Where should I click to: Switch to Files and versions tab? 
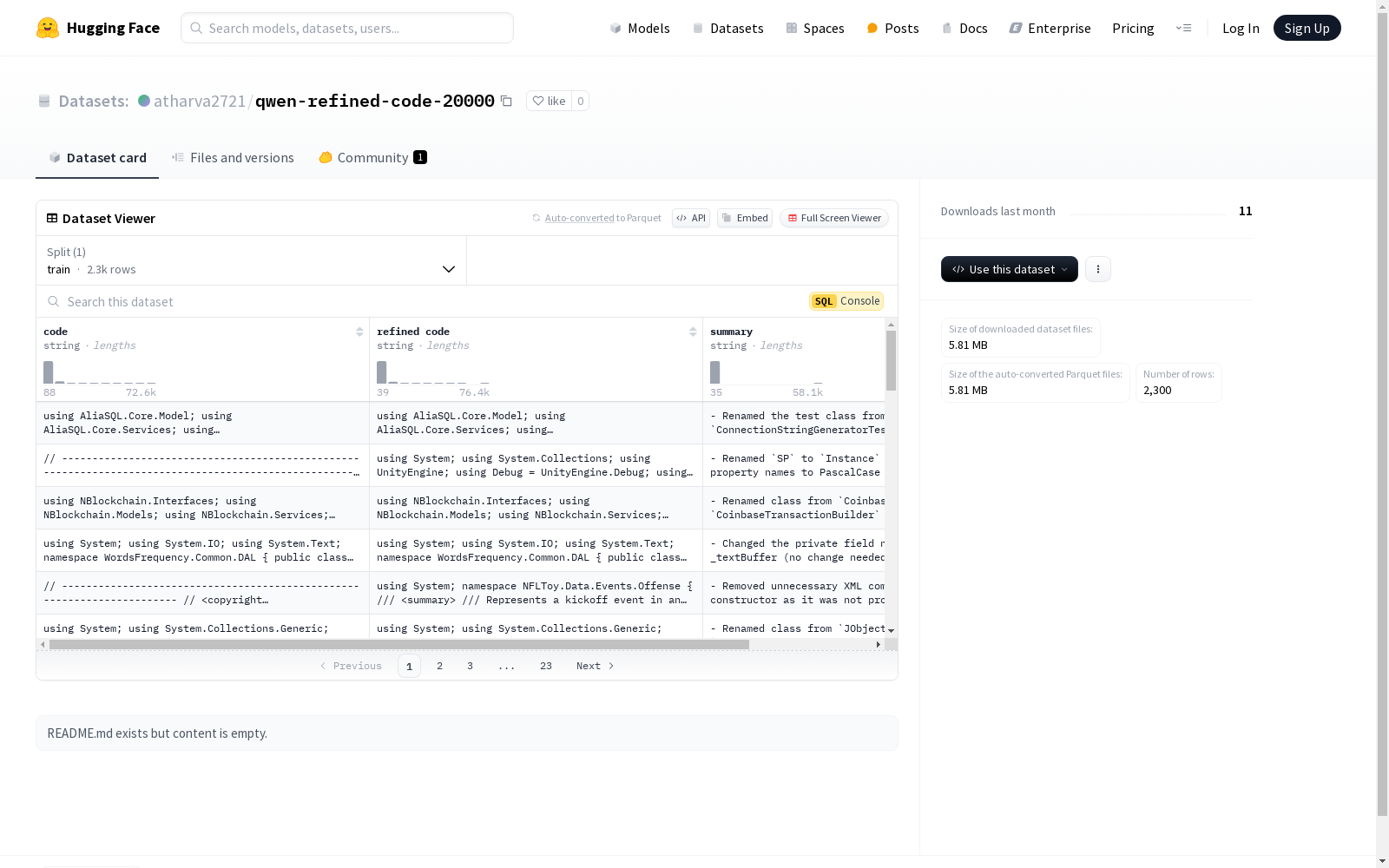pyautogui.click(x=233, y=157)
